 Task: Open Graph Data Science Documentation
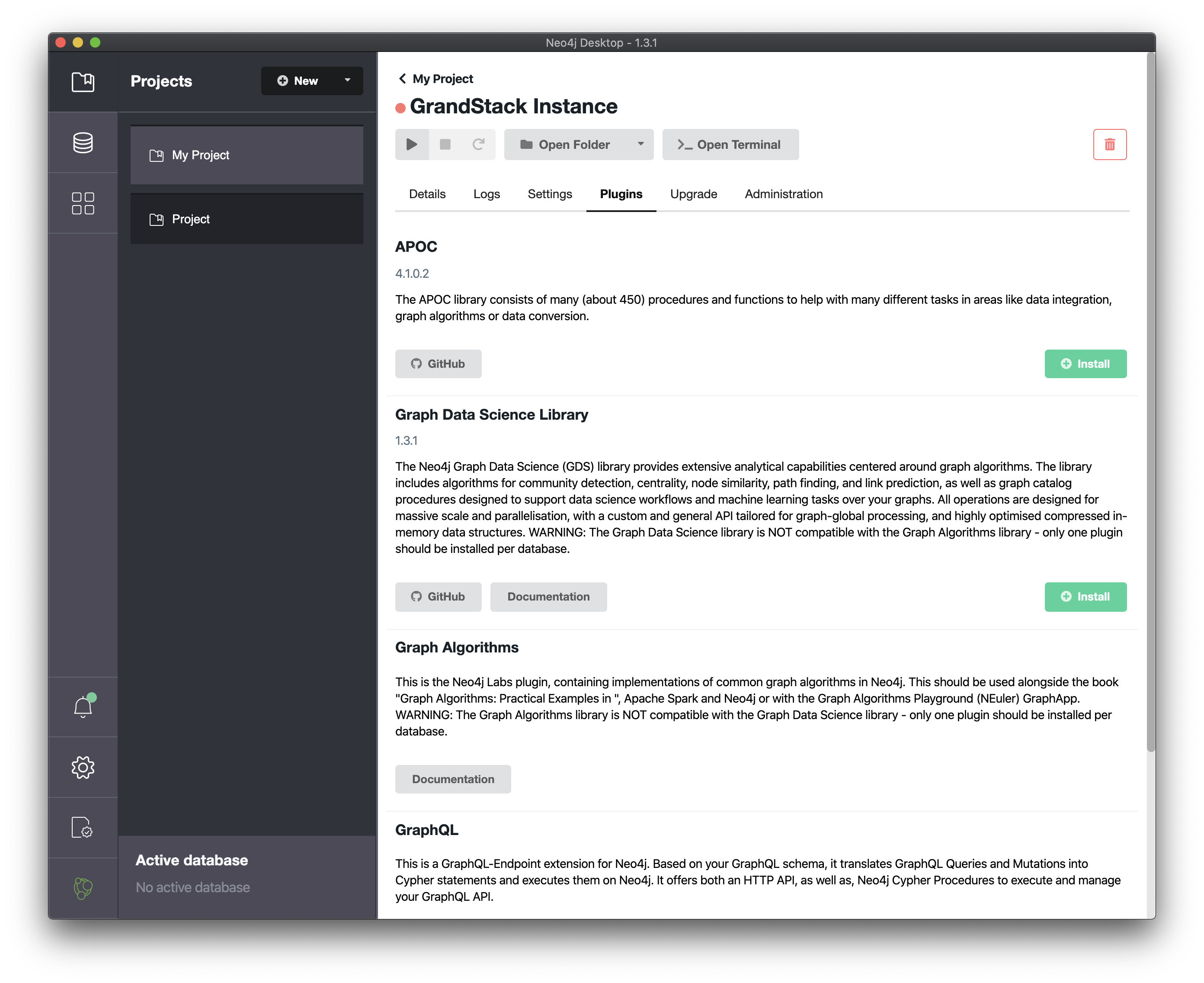click(x=548, y=596)
